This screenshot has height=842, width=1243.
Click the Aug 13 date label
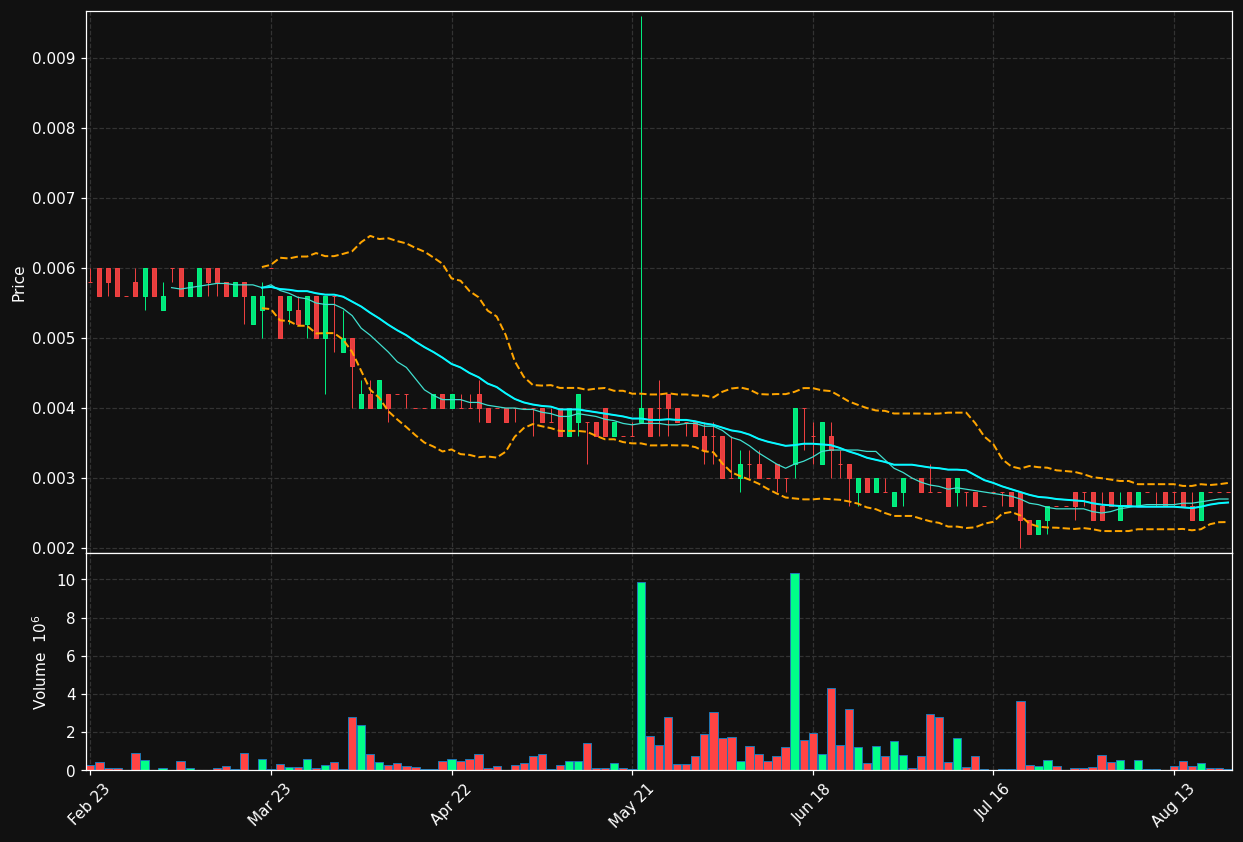click(x=1171, y=803)
